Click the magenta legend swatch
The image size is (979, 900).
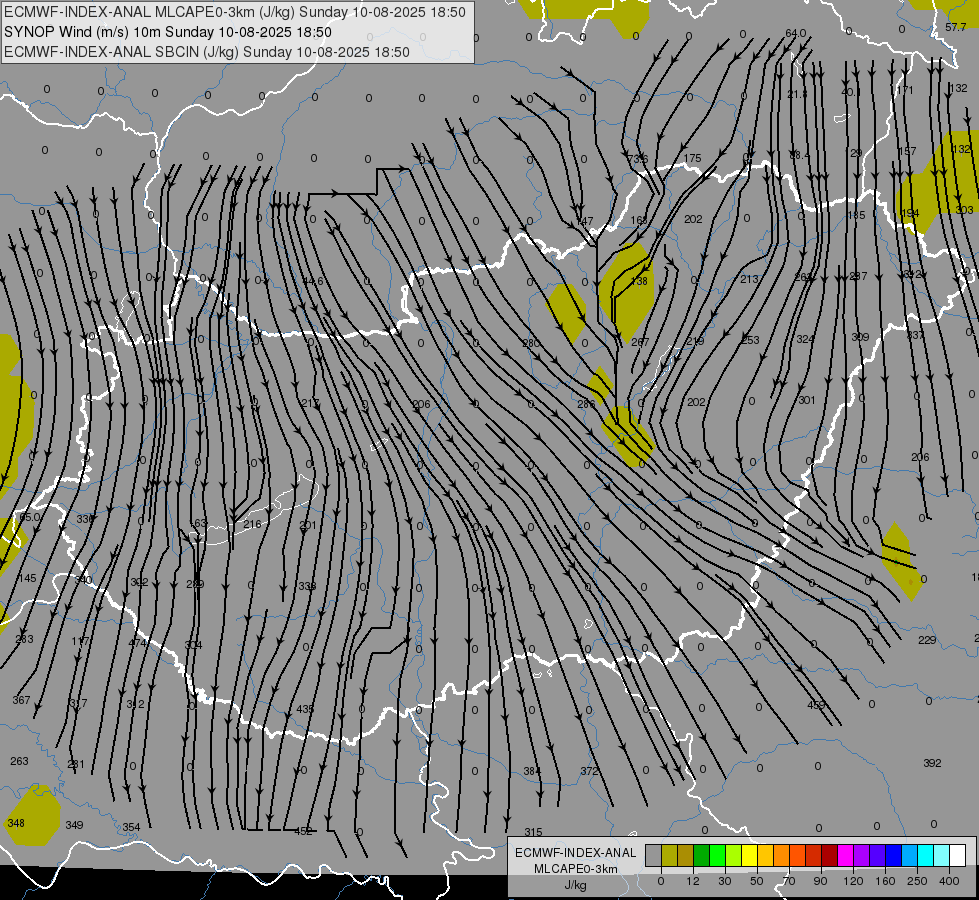(846, 855)
